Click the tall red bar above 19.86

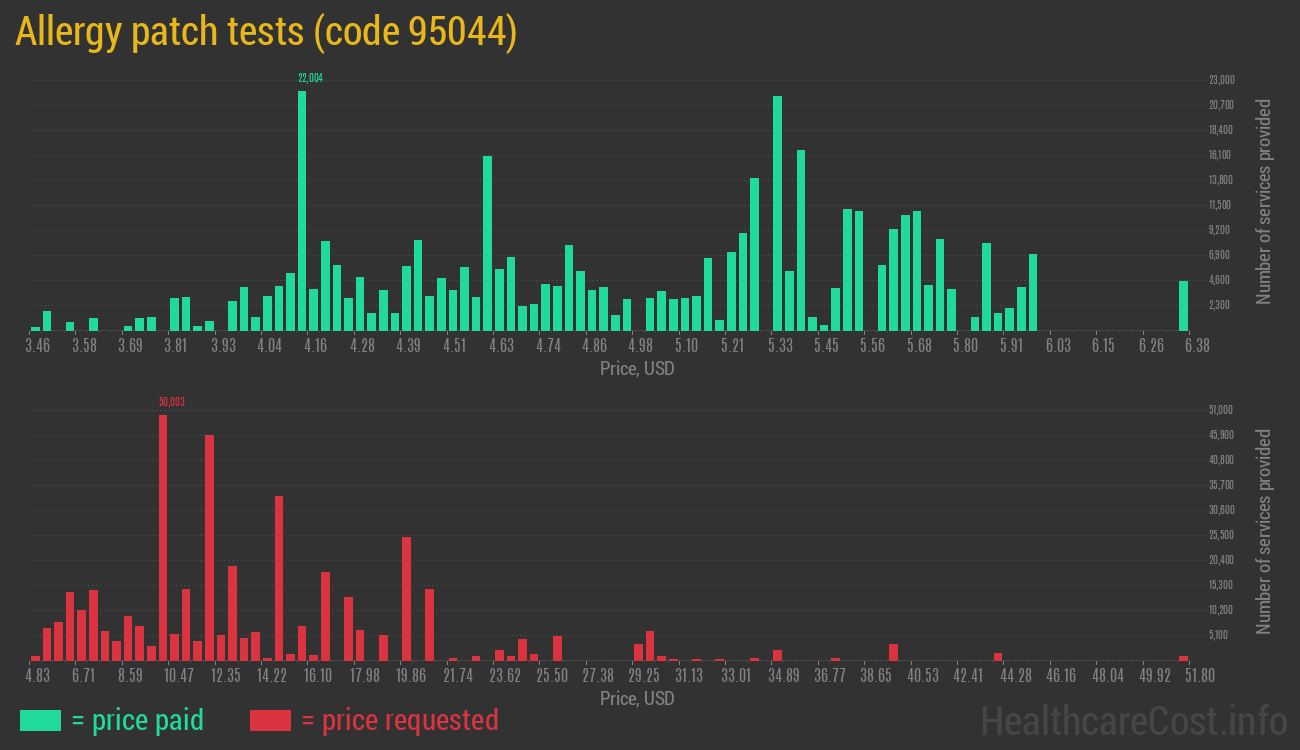click(x=406, y=598)
